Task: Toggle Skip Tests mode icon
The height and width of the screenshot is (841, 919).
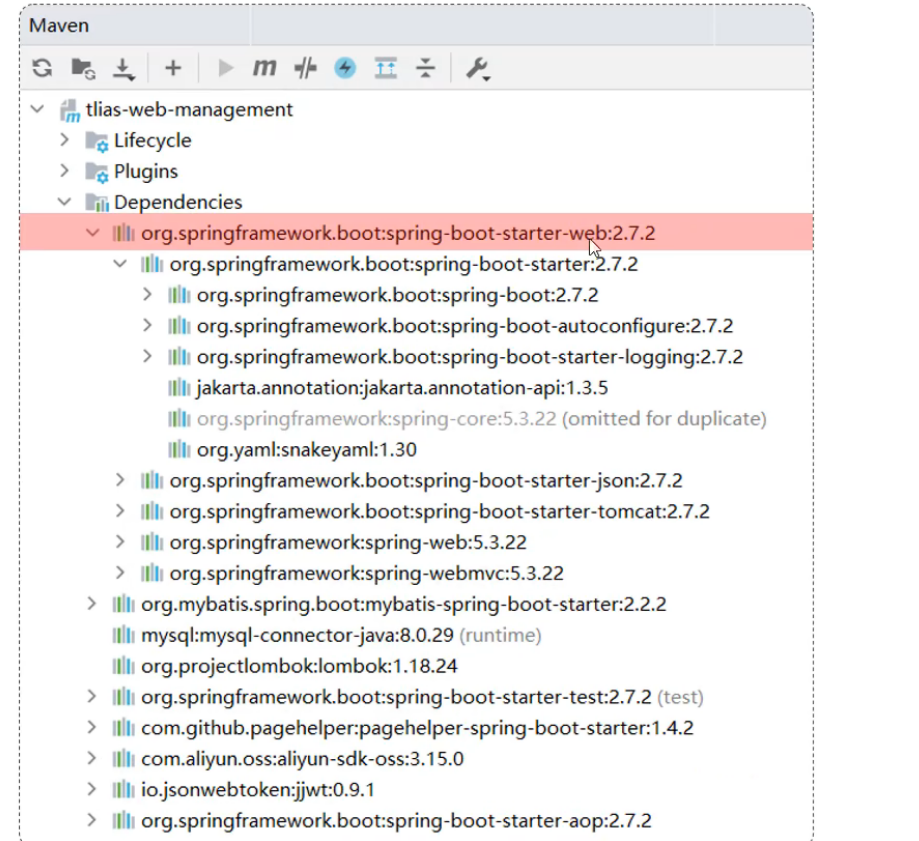Action: coord(305,68)
